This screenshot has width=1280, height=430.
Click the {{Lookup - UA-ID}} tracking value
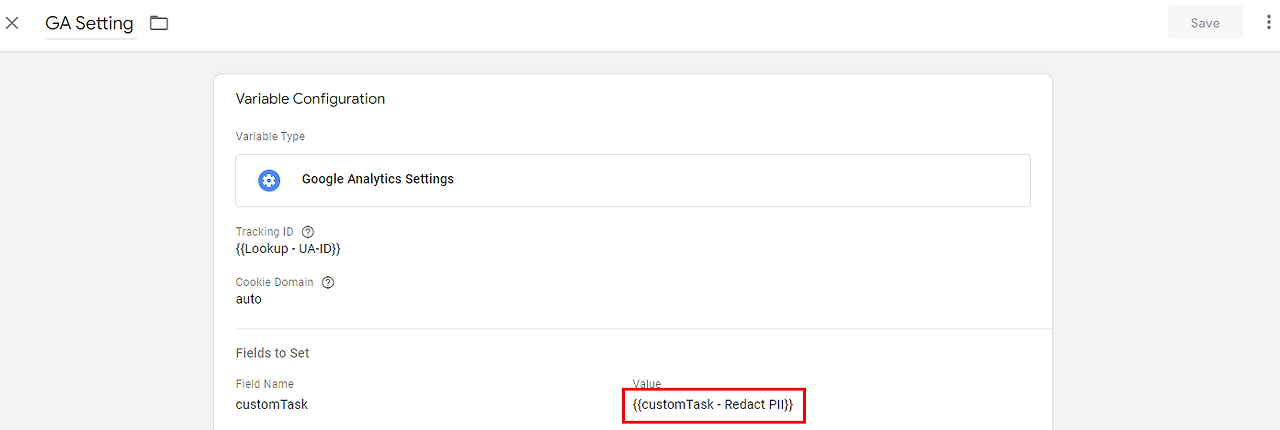coord(295,248)
